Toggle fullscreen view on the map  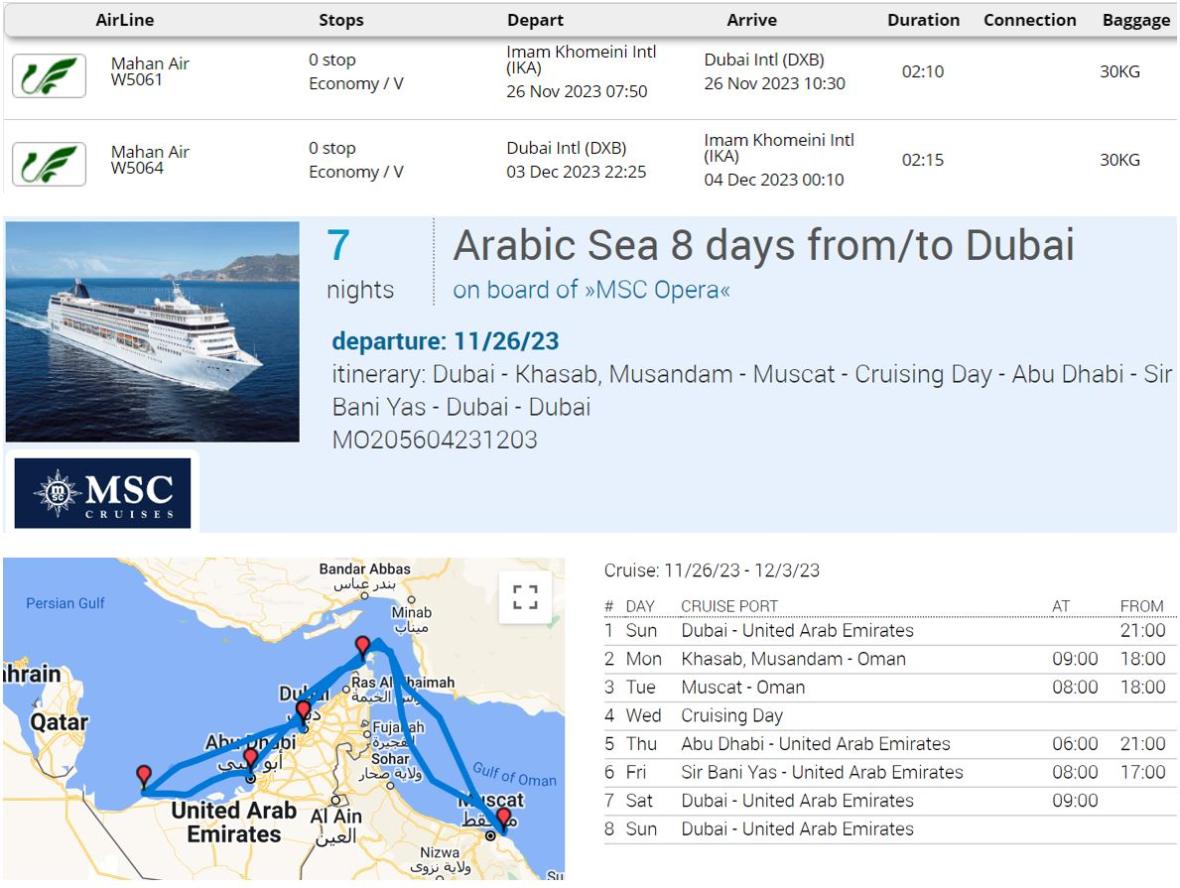coord(525,597)
